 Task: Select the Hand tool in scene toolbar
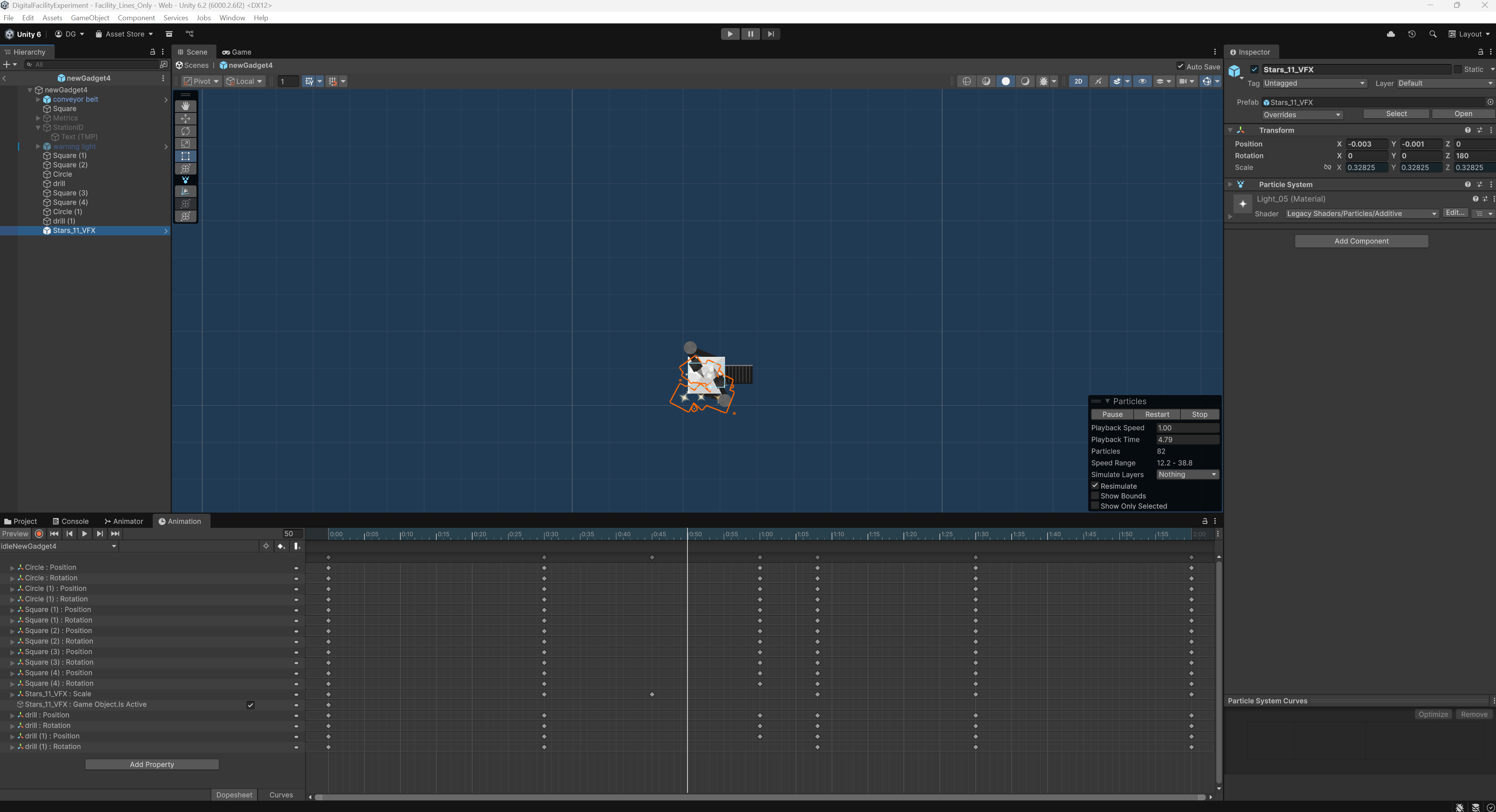(x=185, y=106)
